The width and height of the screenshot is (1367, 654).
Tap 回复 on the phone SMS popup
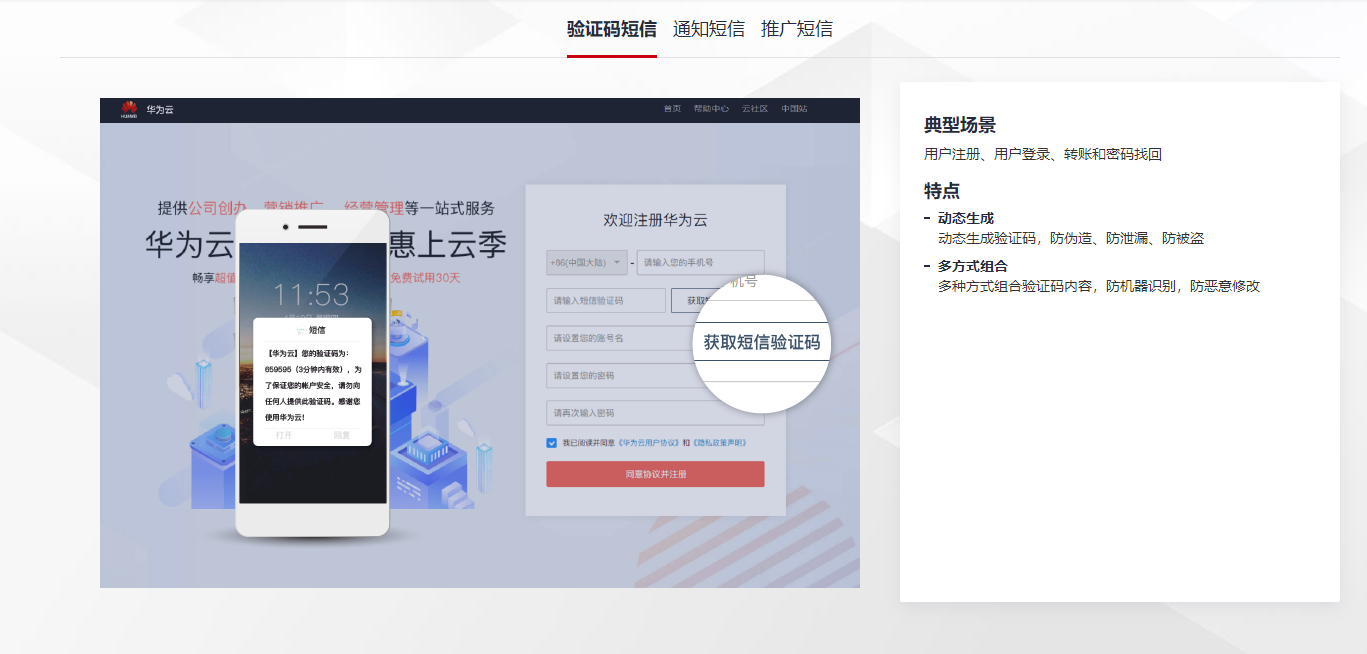342,436
